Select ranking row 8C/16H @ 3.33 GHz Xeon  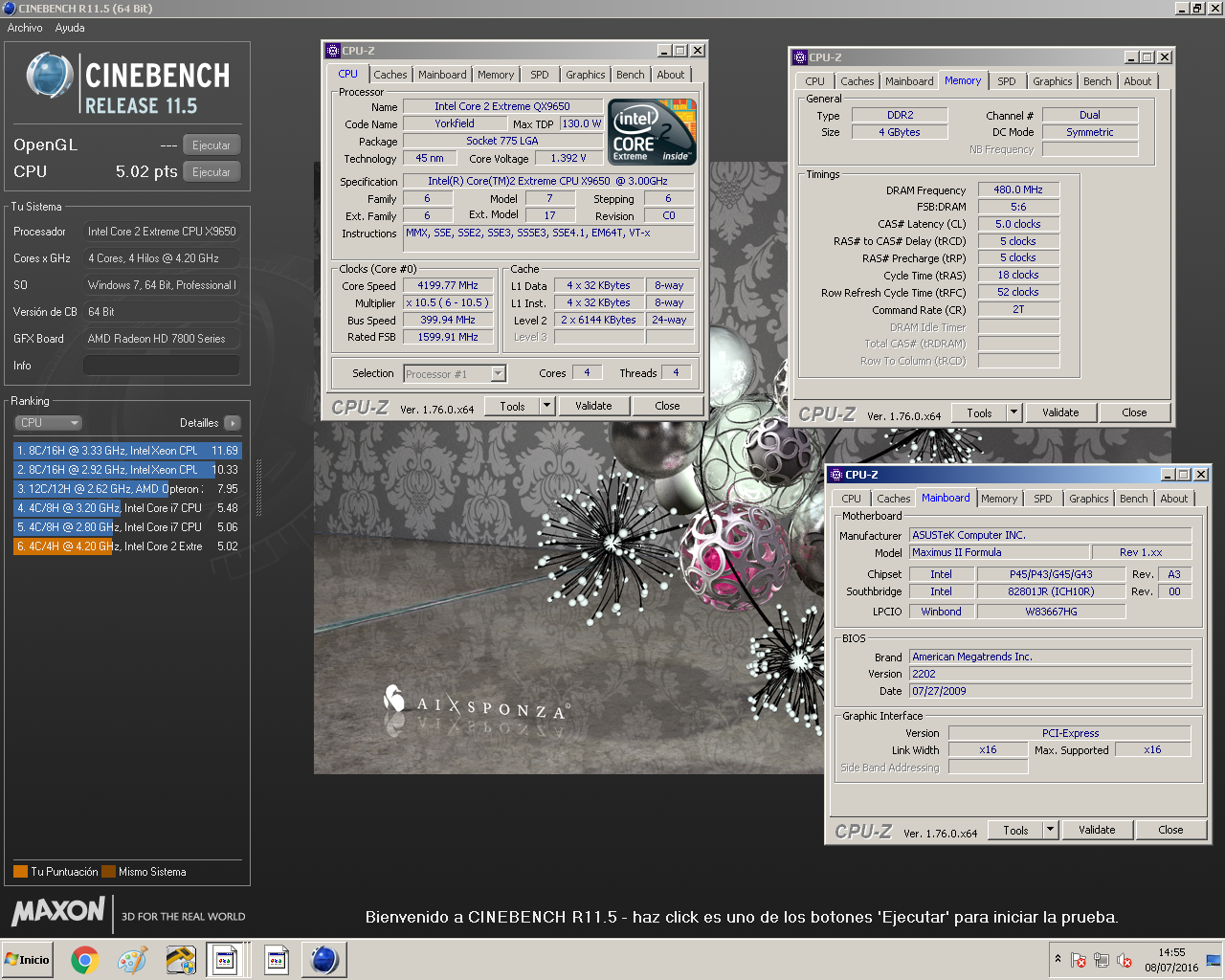click(x=127, y=451)
